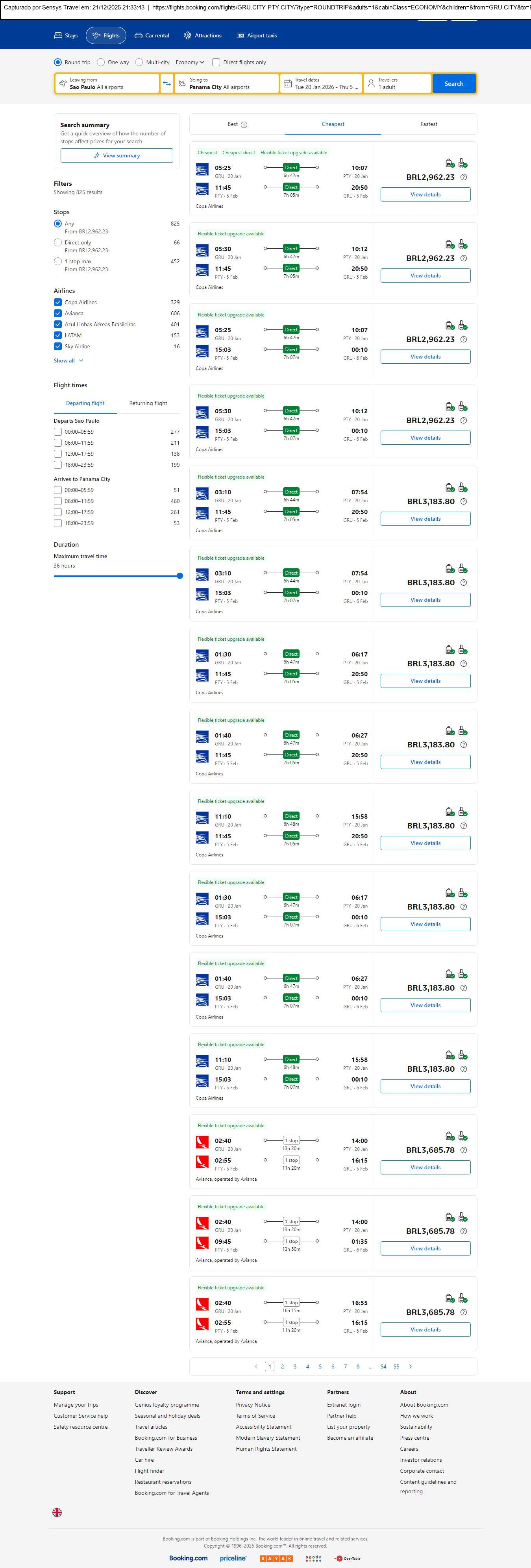Switch to the Returning flight tab
The image size is (531, 1568).
148,403
